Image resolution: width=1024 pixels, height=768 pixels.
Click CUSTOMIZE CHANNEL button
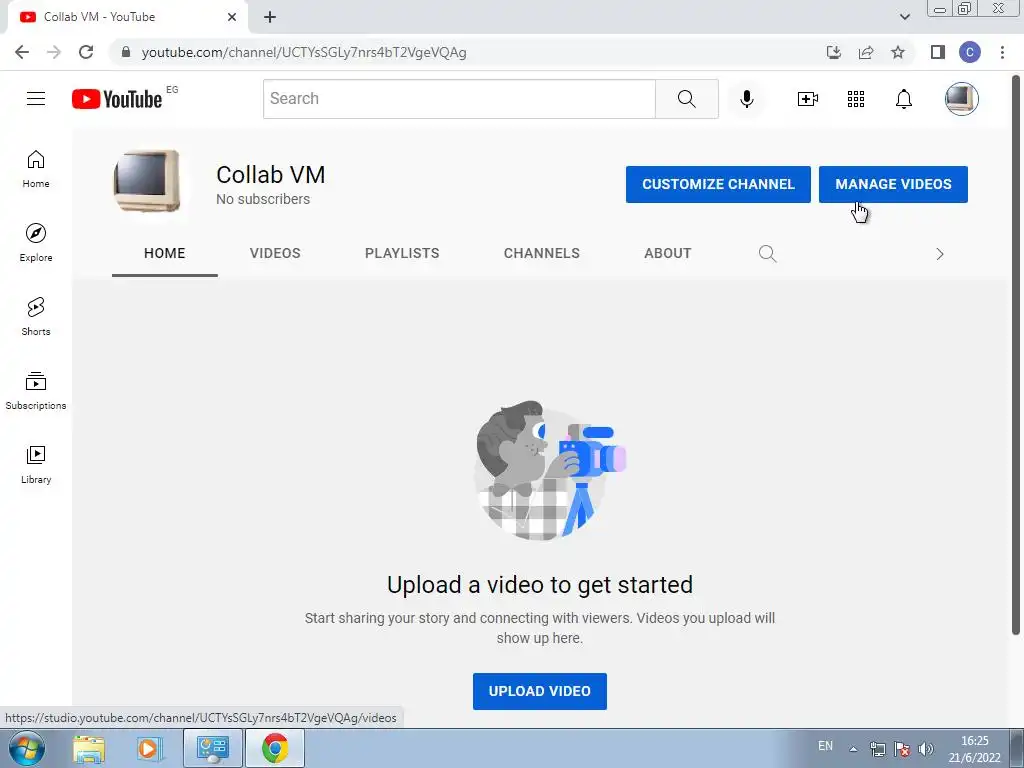point(718,184)
